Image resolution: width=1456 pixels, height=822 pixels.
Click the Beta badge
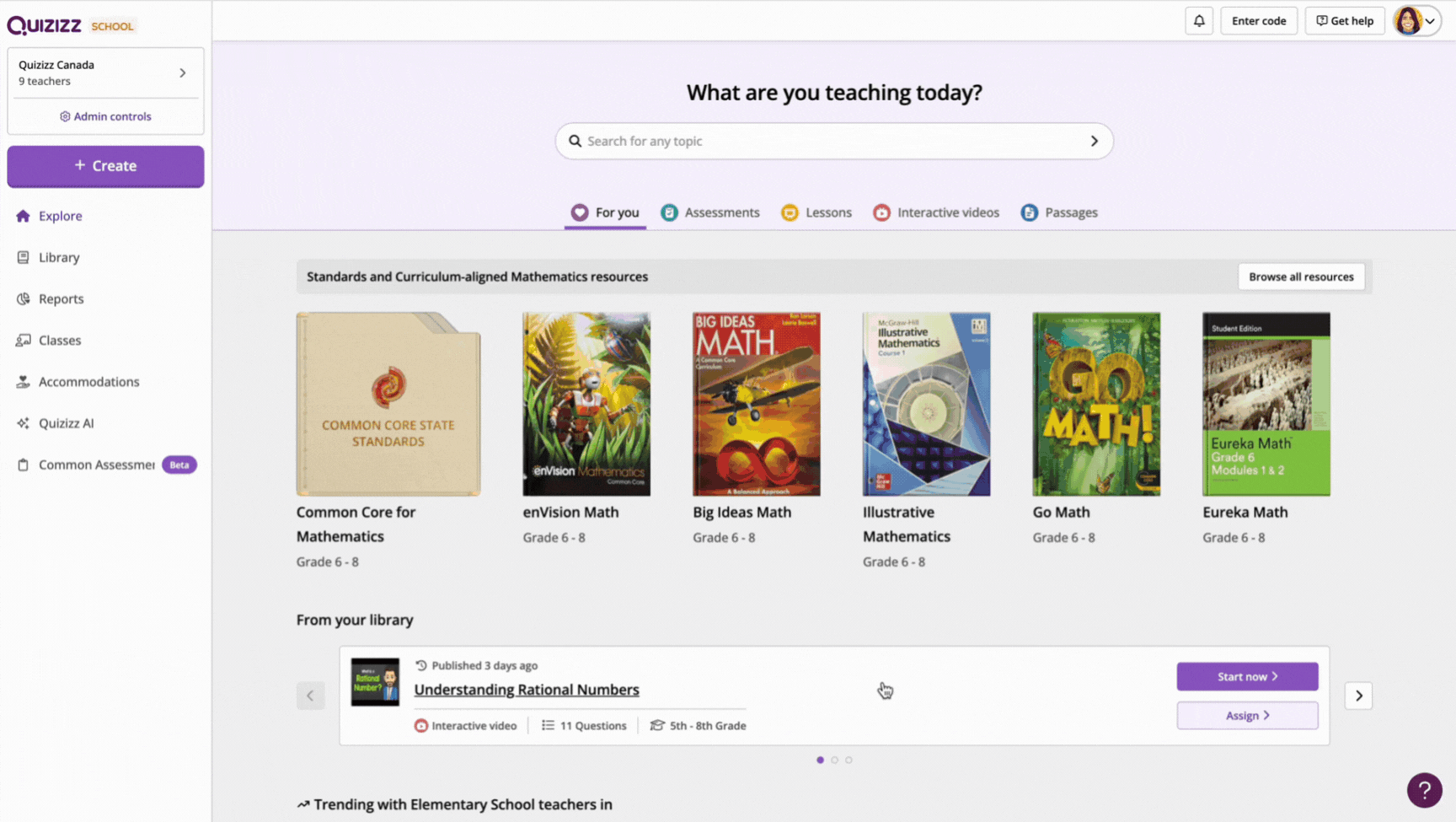point(179,465)
